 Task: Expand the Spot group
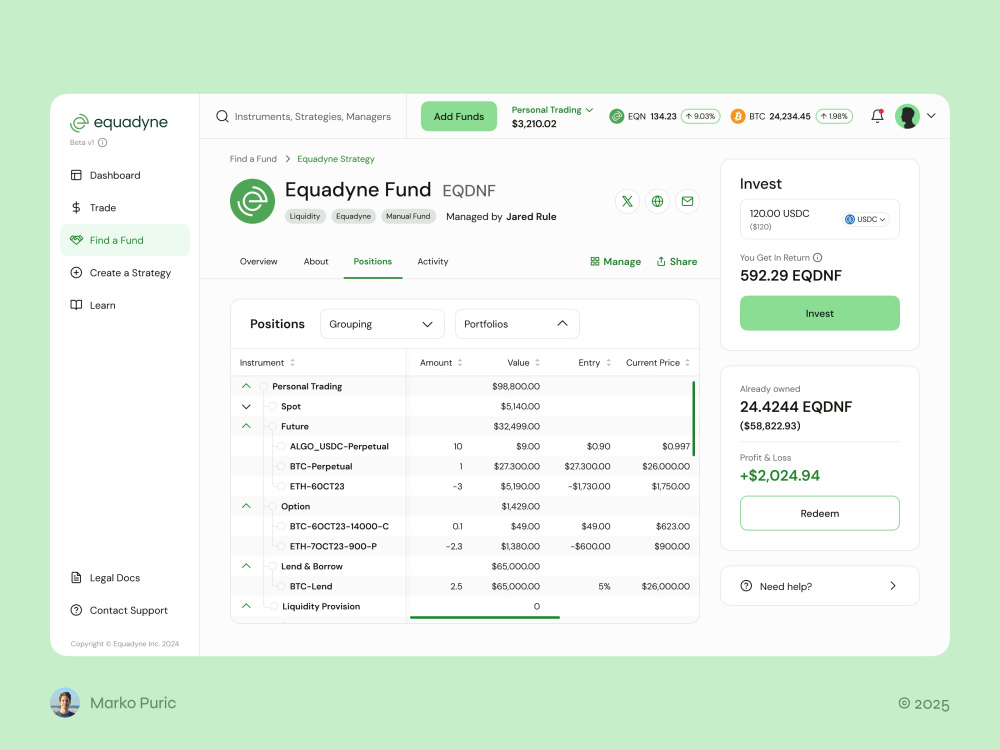click(246, 406)
